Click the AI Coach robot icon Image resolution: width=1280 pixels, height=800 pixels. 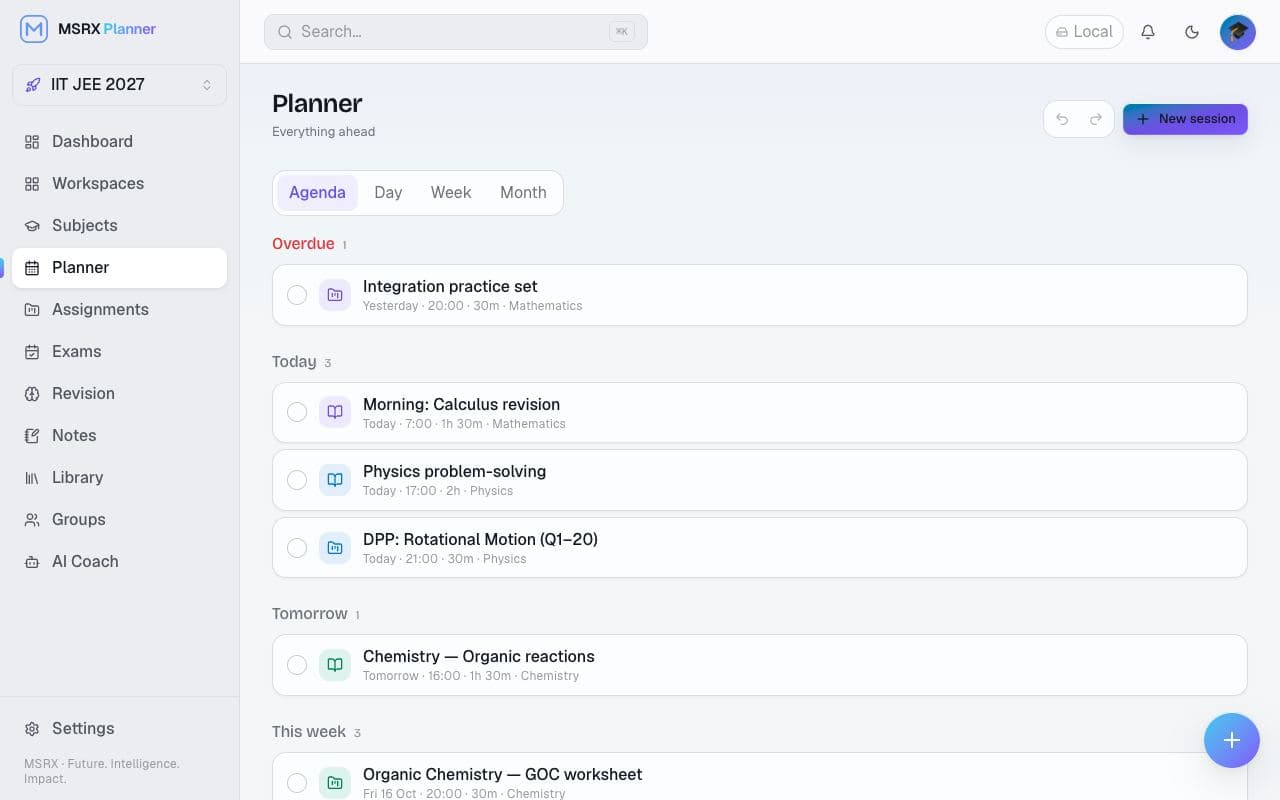(x=32, y=562)
